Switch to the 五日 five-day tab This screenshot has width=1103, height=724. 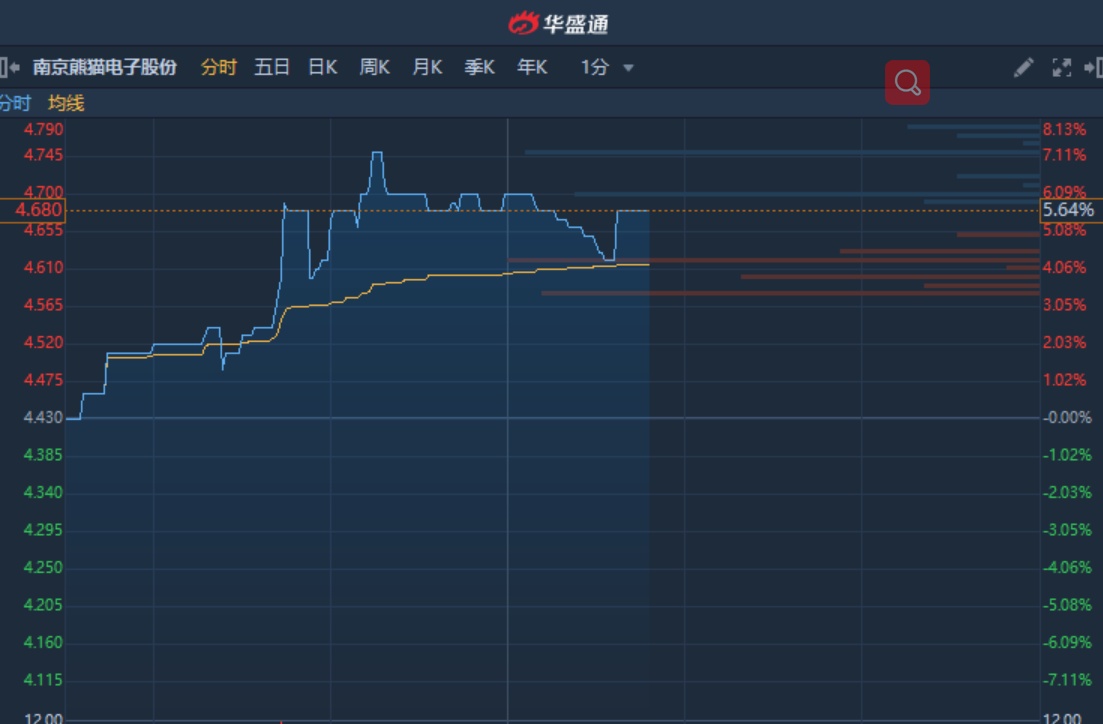[272, 68]
